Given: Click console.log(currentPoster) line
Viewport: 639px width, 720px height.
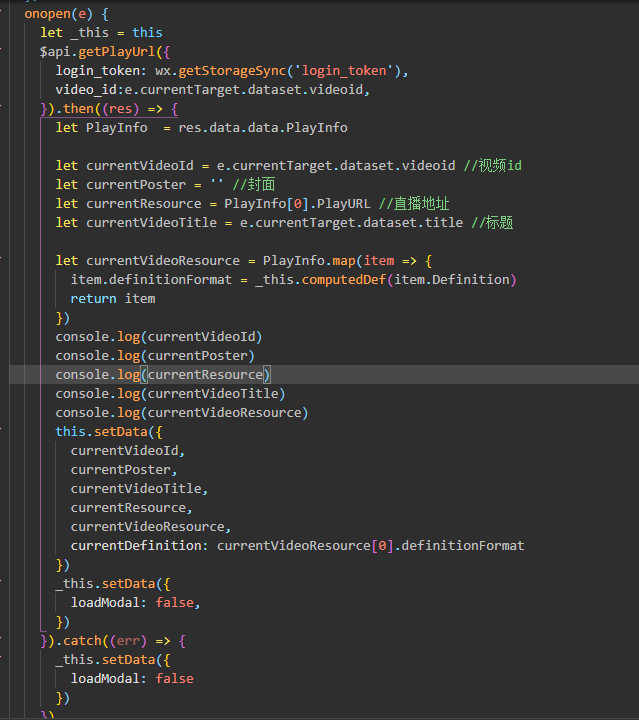Looking at the screenshot, I should (x=155, y=356).
